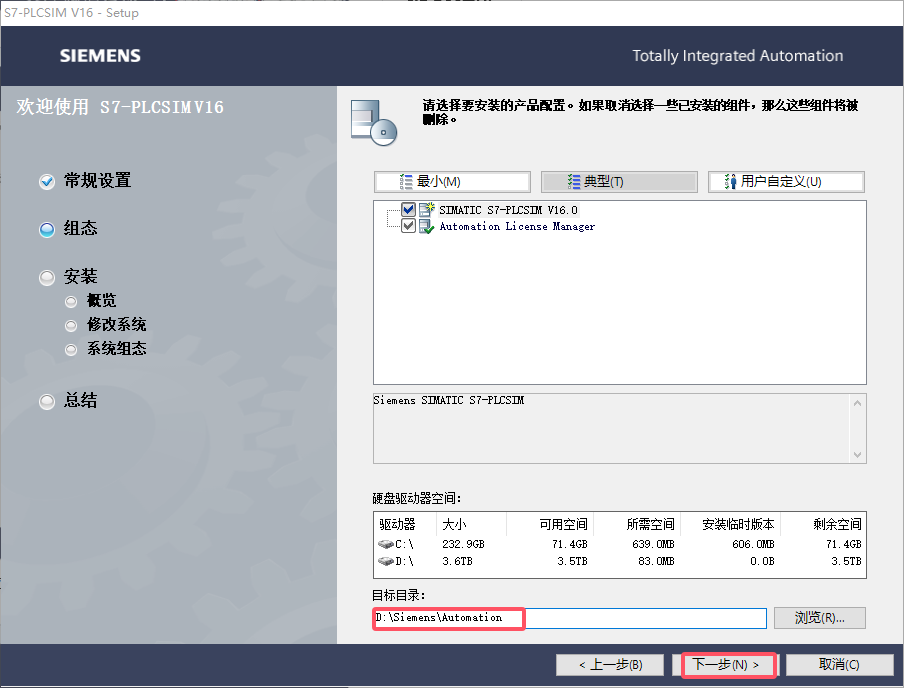Click the 硬盘驱动器空间 label
904x688 pixels.
416,498
